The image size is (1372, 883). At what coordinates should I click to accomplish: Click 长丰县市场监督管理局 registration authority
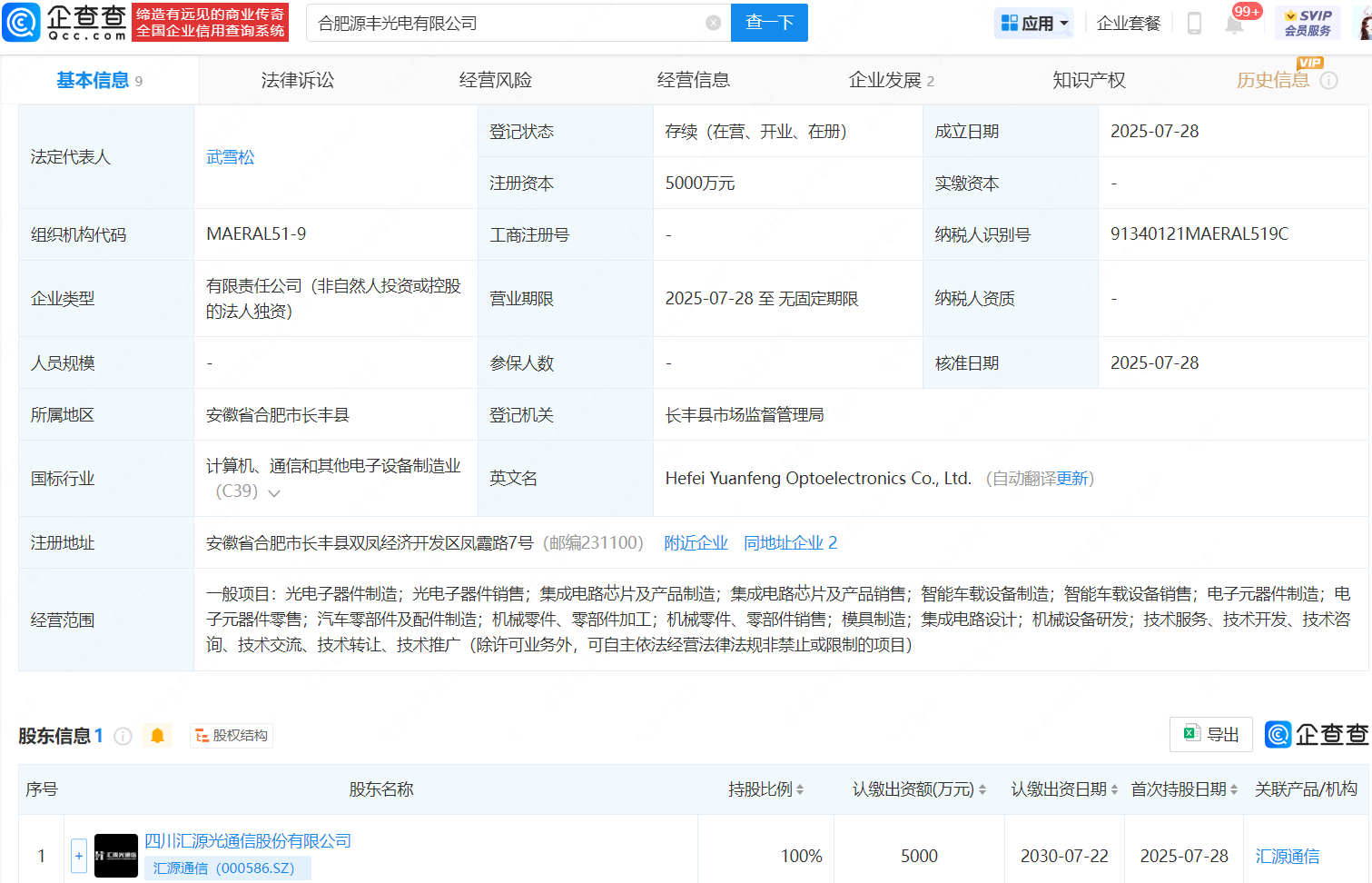(x=745, y=415)
